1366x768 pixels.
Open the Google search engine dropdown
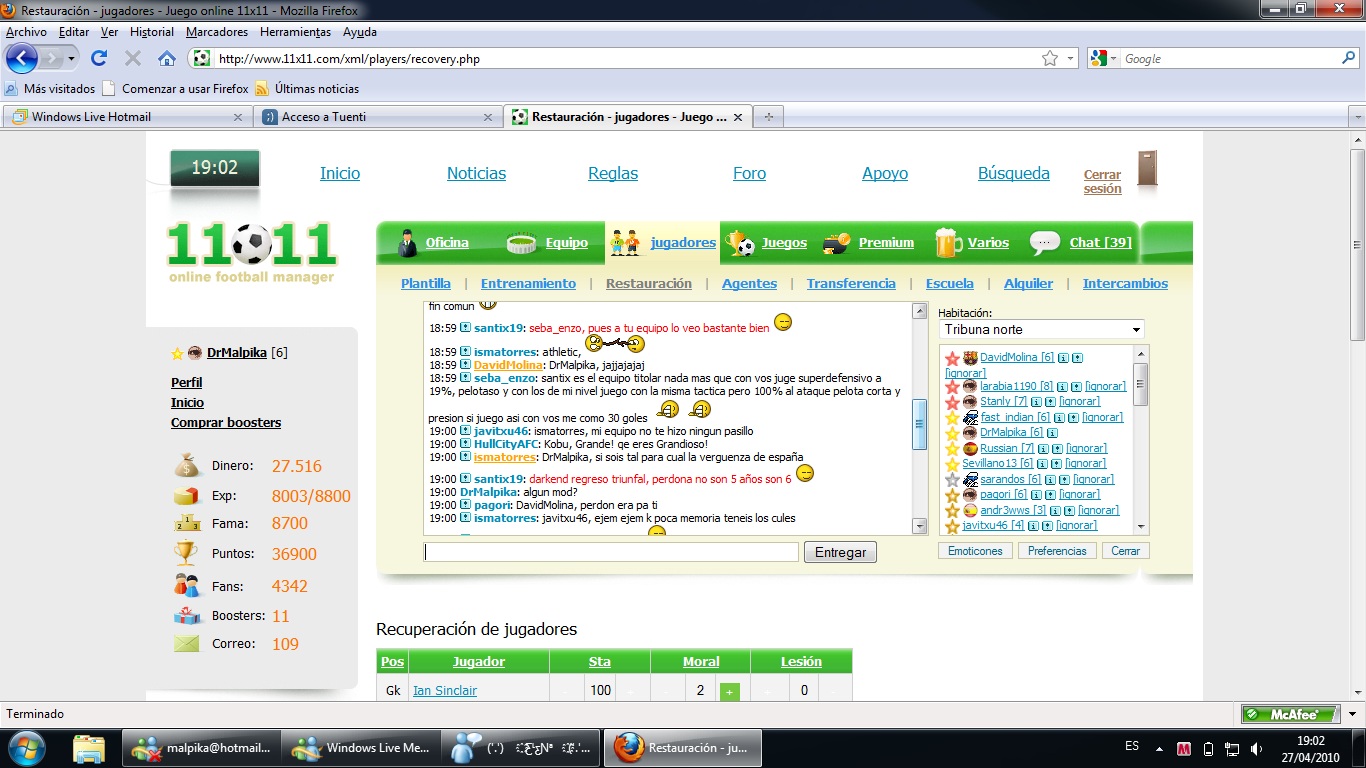1104,59
